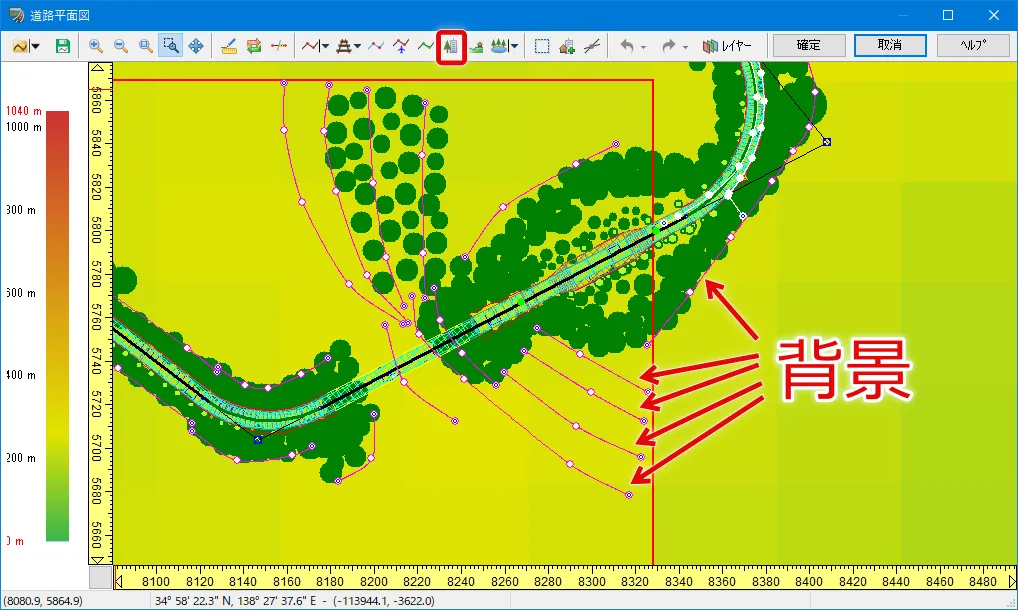Viewport: 1018px width, 610px height.
Task: Click the left arrow on horizontal ruler
Action: click(121, 579)
